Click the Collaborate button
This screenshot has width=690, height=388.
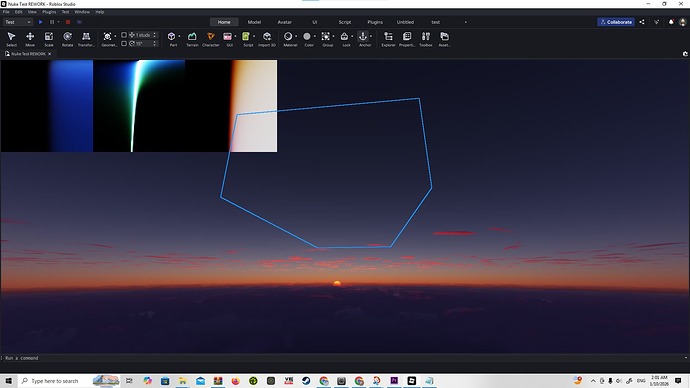[616, 22]
